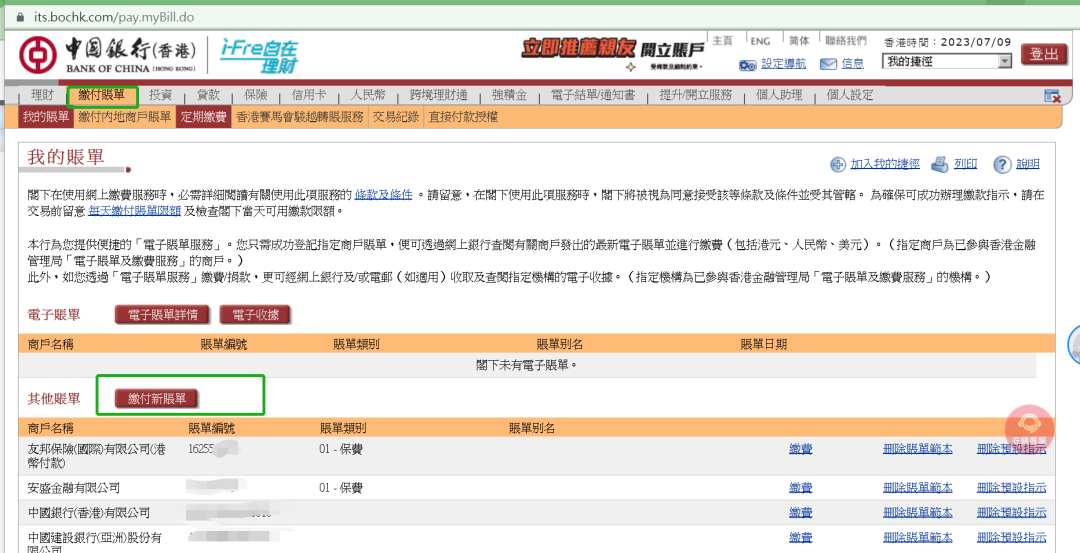Click 刪除預設指示 for 安盛金融有限公司

point(1011,488)
